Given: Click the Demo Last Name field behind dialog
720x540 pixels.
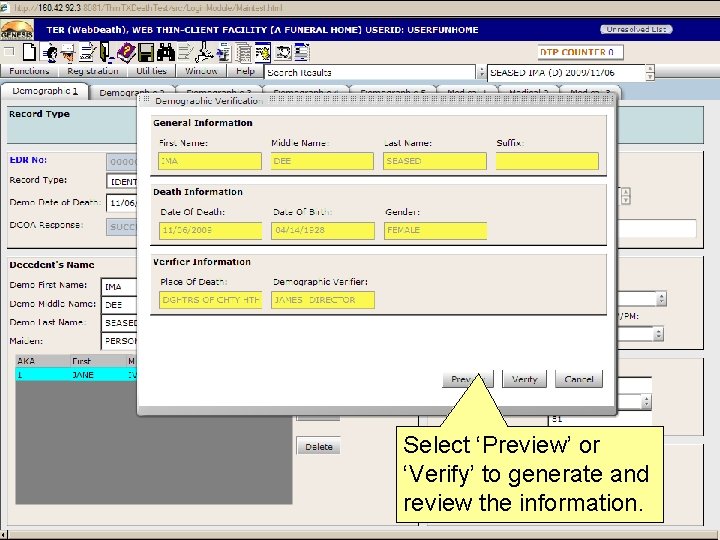Looking at the screenshot, I should 119,323.
